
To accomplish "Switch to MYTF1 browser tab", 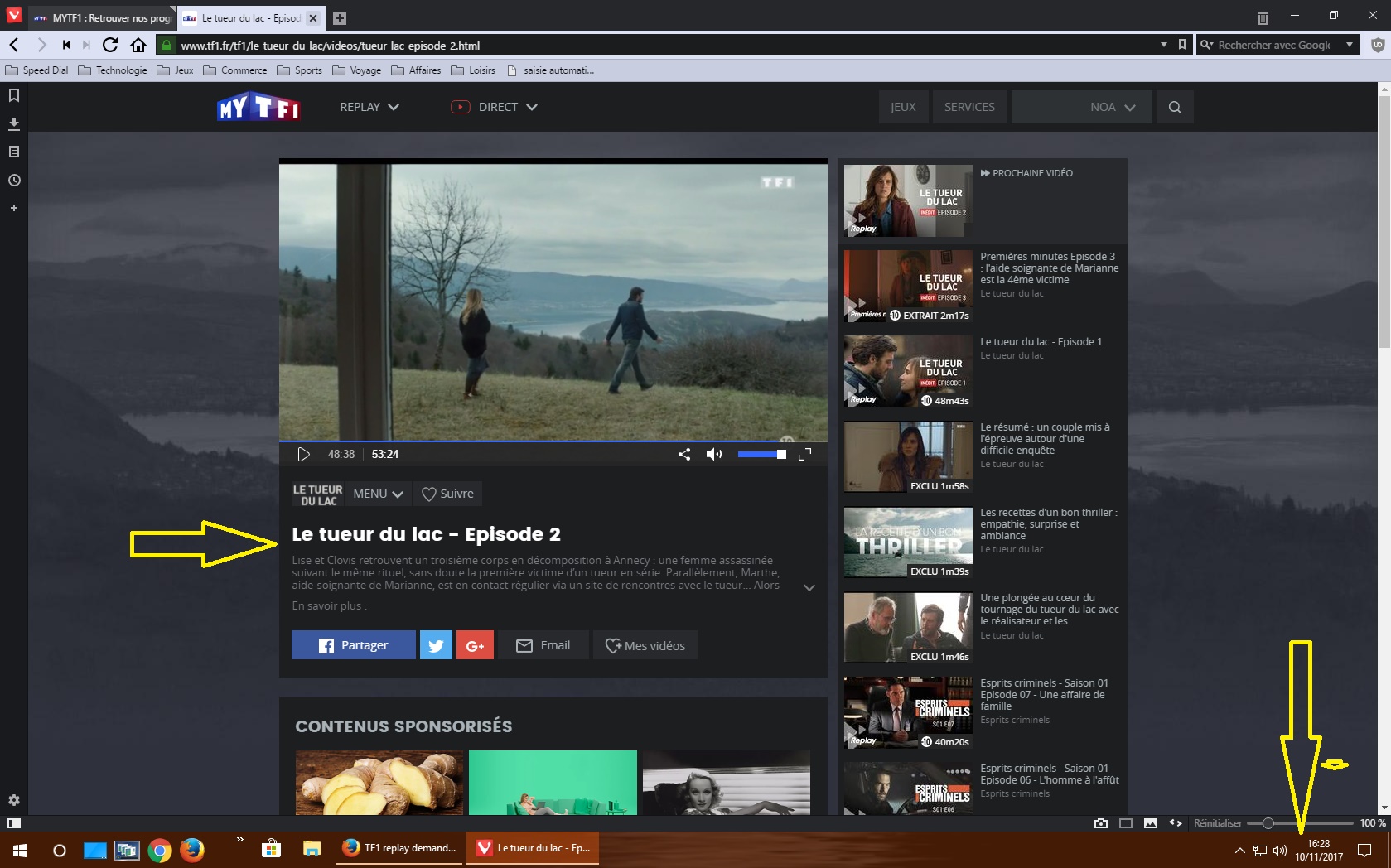I will pyautogui.click(x=102, y=18).
